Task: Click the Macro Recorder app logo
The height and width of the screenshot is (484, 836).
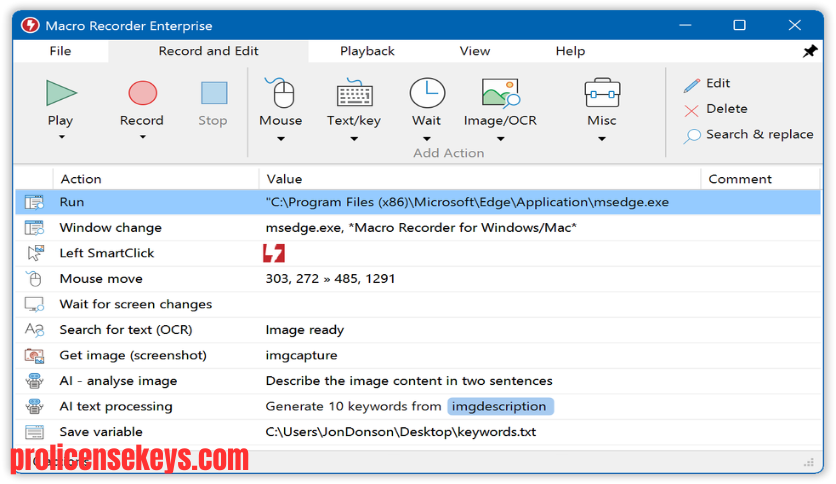Action: [x=30, y=25]
